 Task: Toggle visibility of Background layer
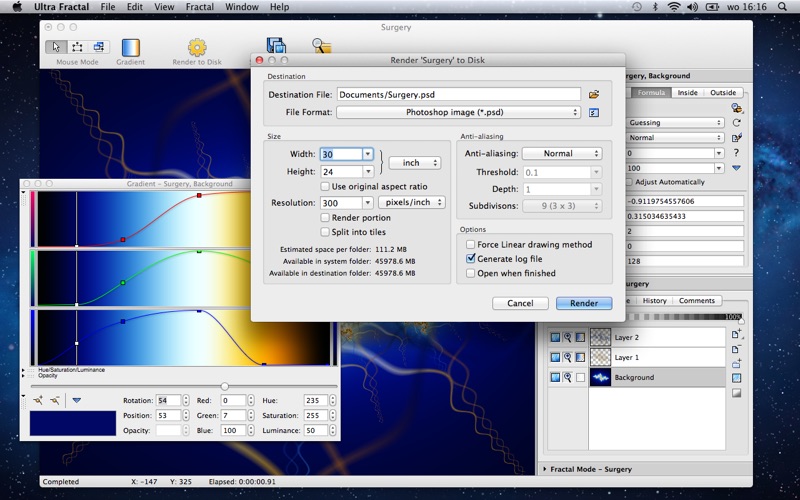555,378
